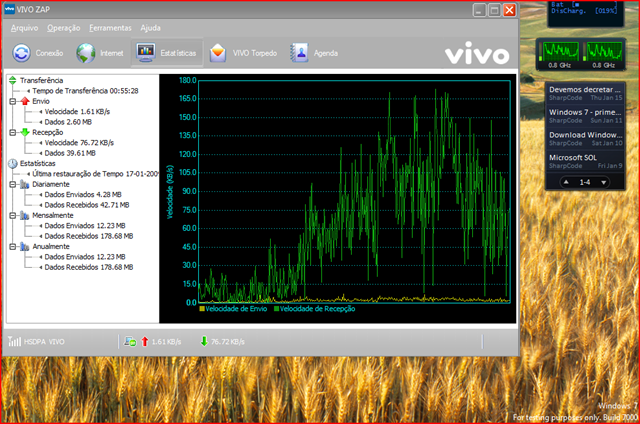Click the Mensalmente chart icon
This screenshot has height=424, width=640.
tap(25, 215)
